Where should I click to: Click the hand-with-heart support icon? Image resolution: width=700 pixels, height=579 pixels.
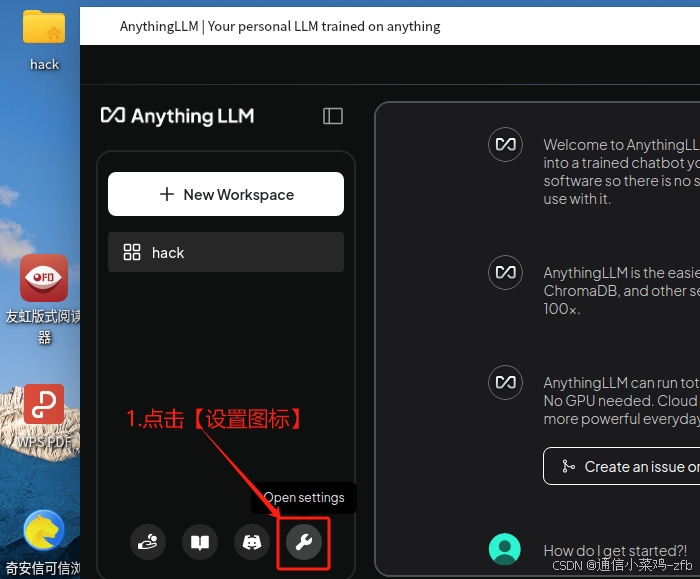point(148,542)
